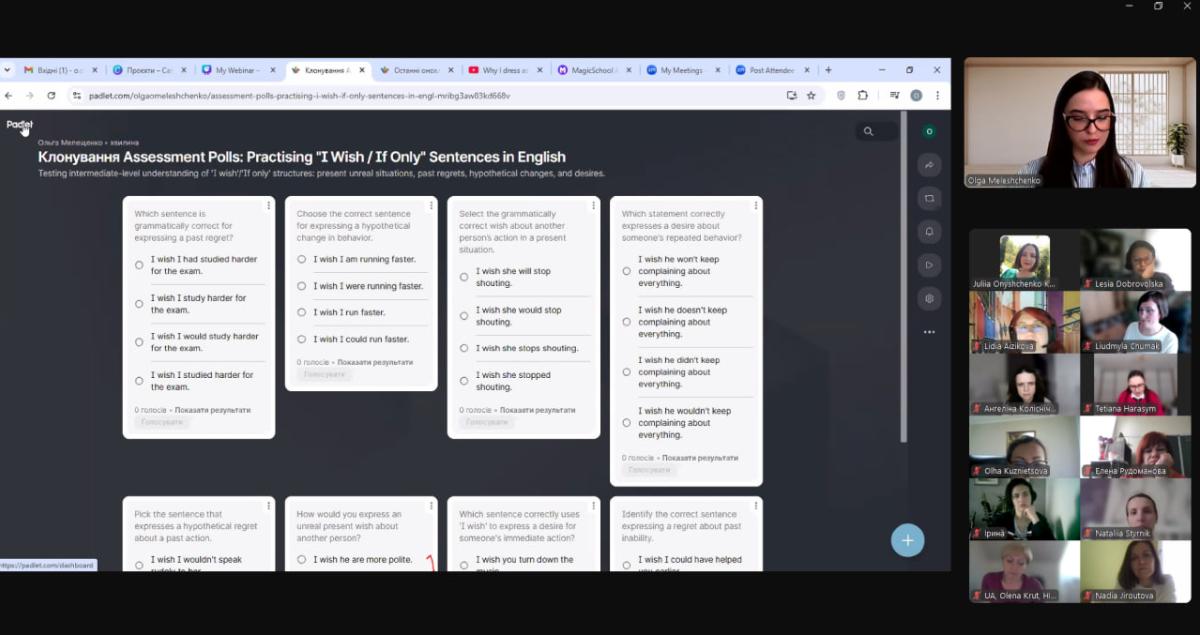Open the notifications bell in Padlet sidebar
The height and width of the screenshot is (635, 1200).
coord(929,232)
